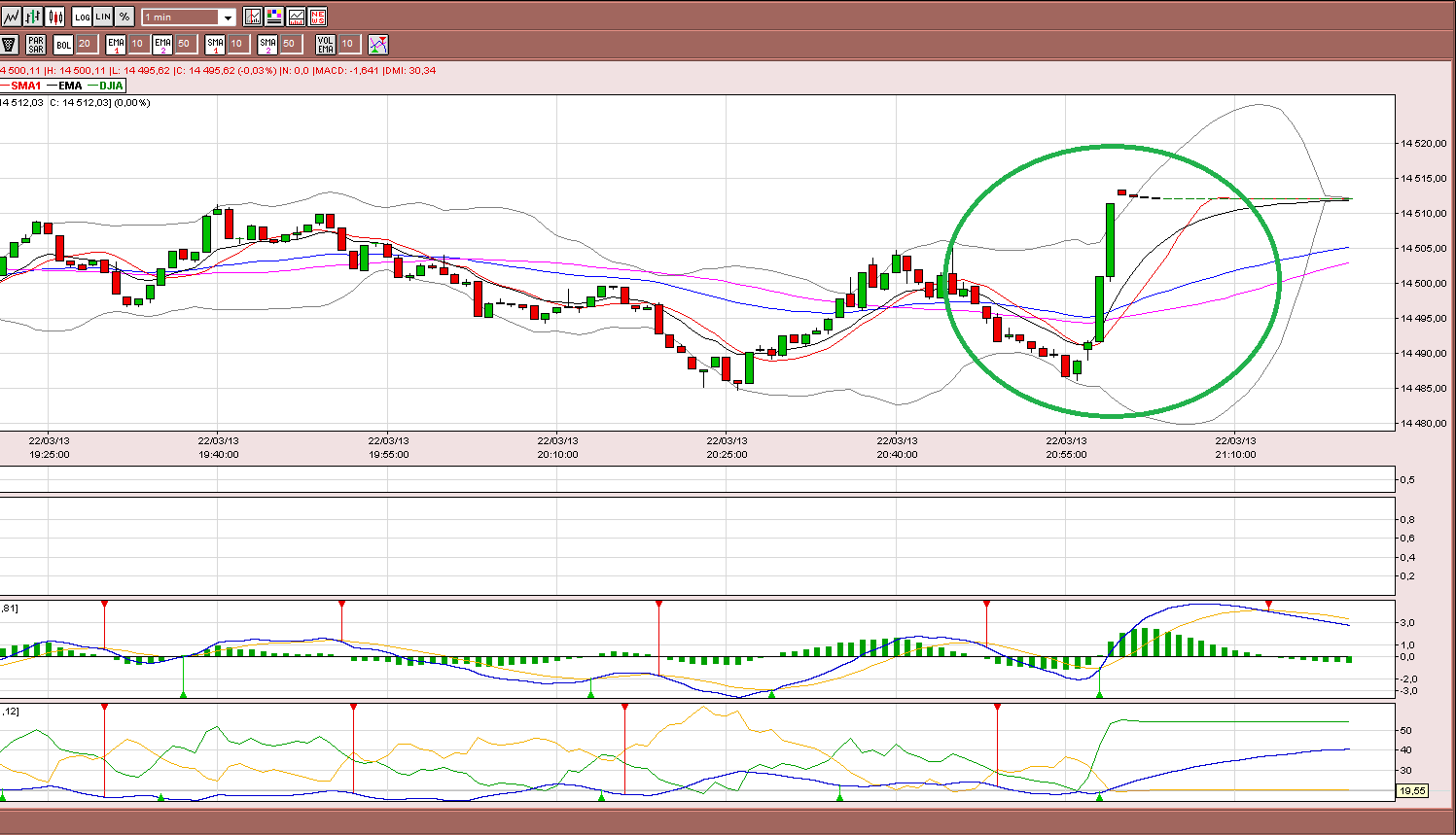This screenshot has height=835, width=1456.
Task: Toggle the VOL EMA indicator
Action: [326, 45]
